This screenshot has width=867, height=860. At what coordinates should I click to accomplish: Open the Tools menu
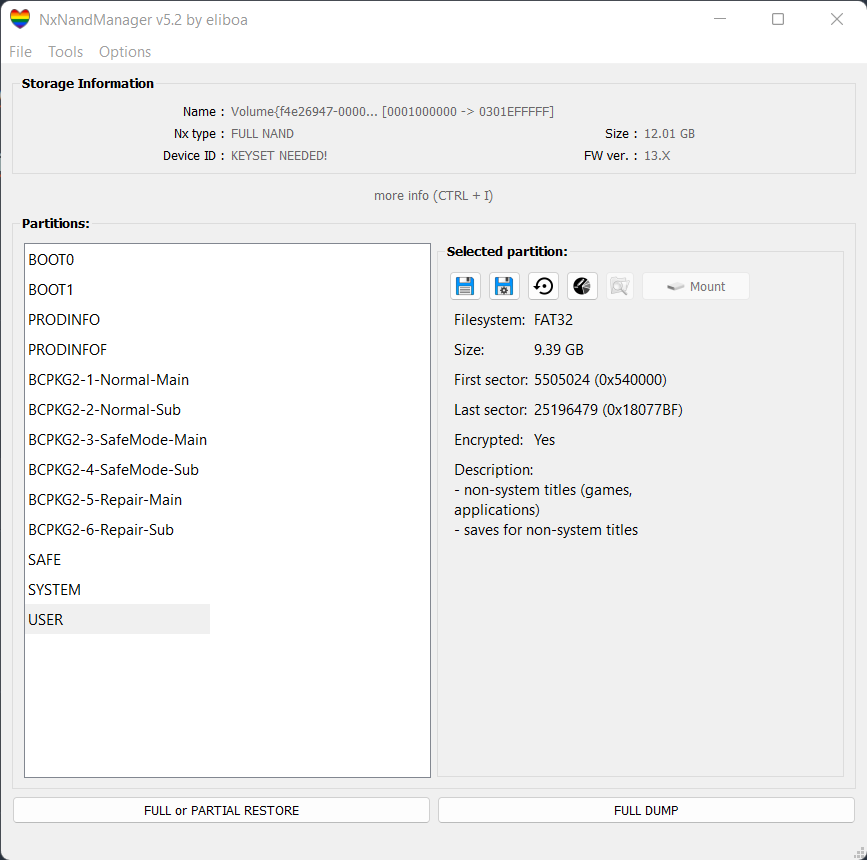coord(65,51)
